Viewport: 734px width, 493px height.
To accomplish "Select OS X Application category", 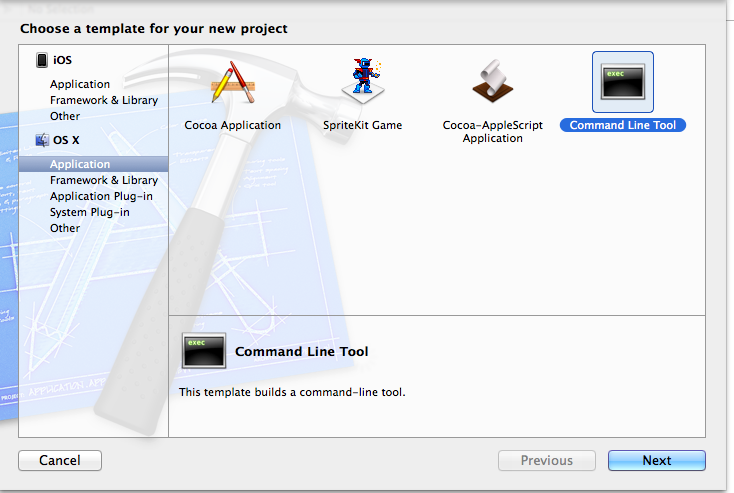I will pyautogui.click(x=93, y=164).
